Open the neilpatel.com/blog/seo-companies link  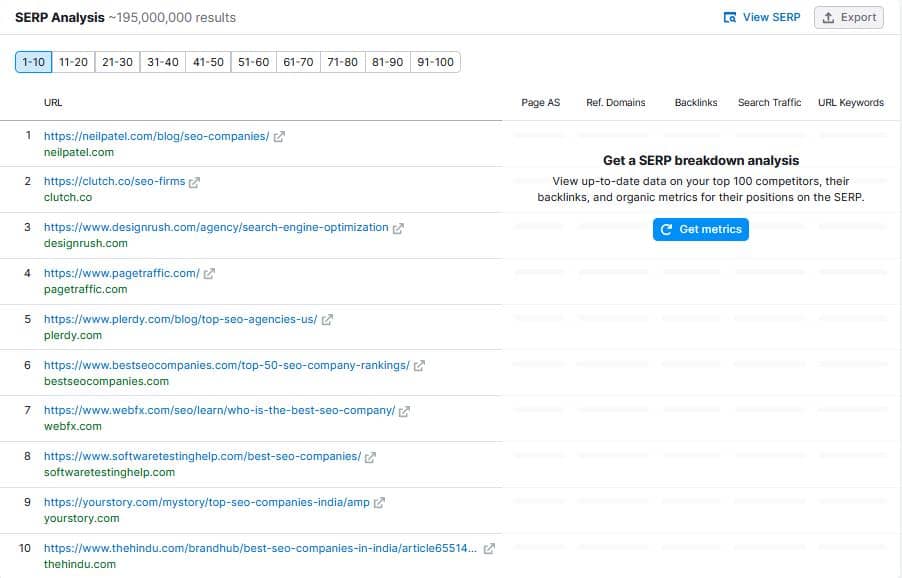tap(156, 136)
